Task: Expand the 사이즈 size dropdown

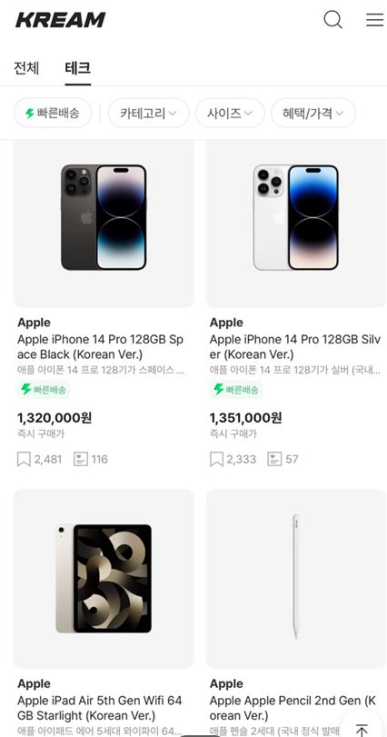Action: (230, 113)
